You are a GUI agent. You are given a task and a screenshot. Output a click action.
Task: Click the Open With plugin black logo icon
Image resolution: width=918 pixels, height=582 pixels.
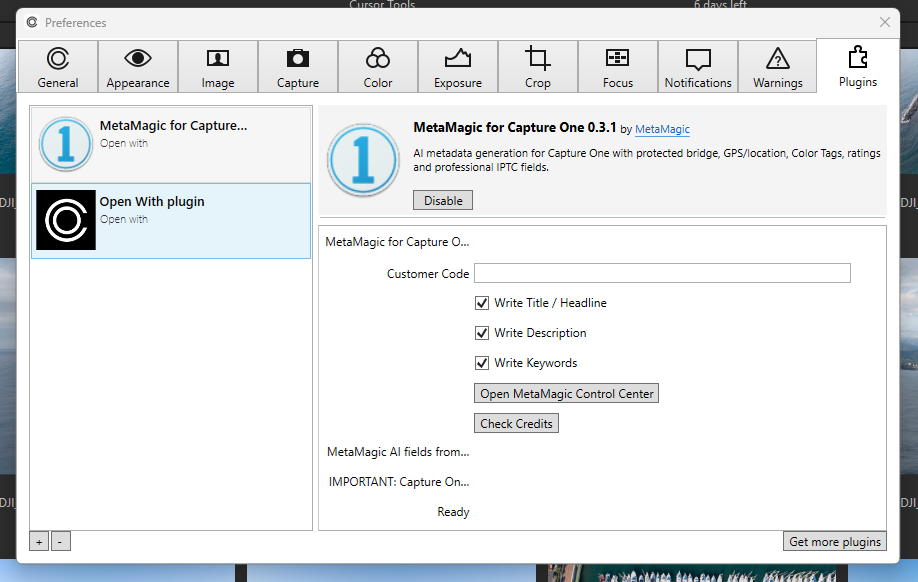pos(66,220)
